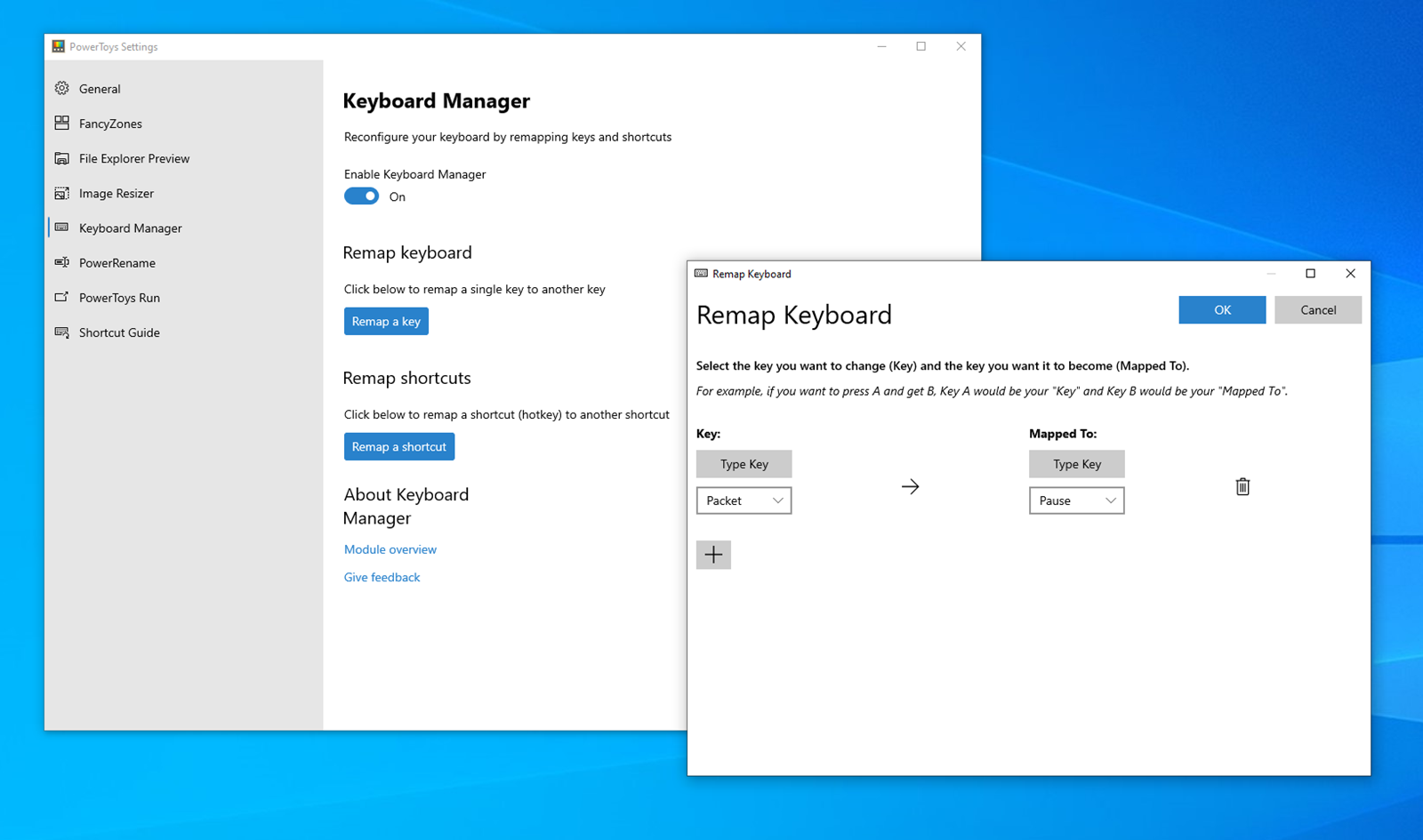Click the File Explorer Preview icon
This screenshot has height=840, width=1423.
coord(61,158)
